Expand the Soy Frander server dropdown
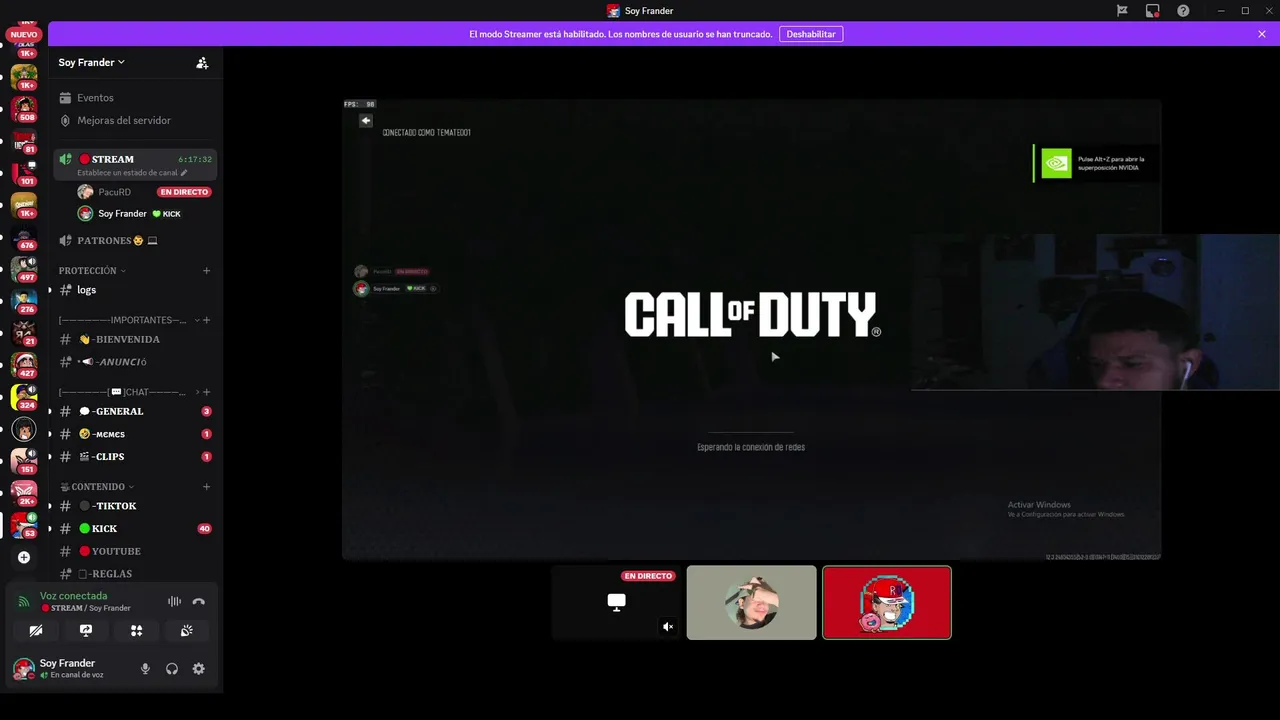The height and width of the screenshot is (720, 1280). 92,62
